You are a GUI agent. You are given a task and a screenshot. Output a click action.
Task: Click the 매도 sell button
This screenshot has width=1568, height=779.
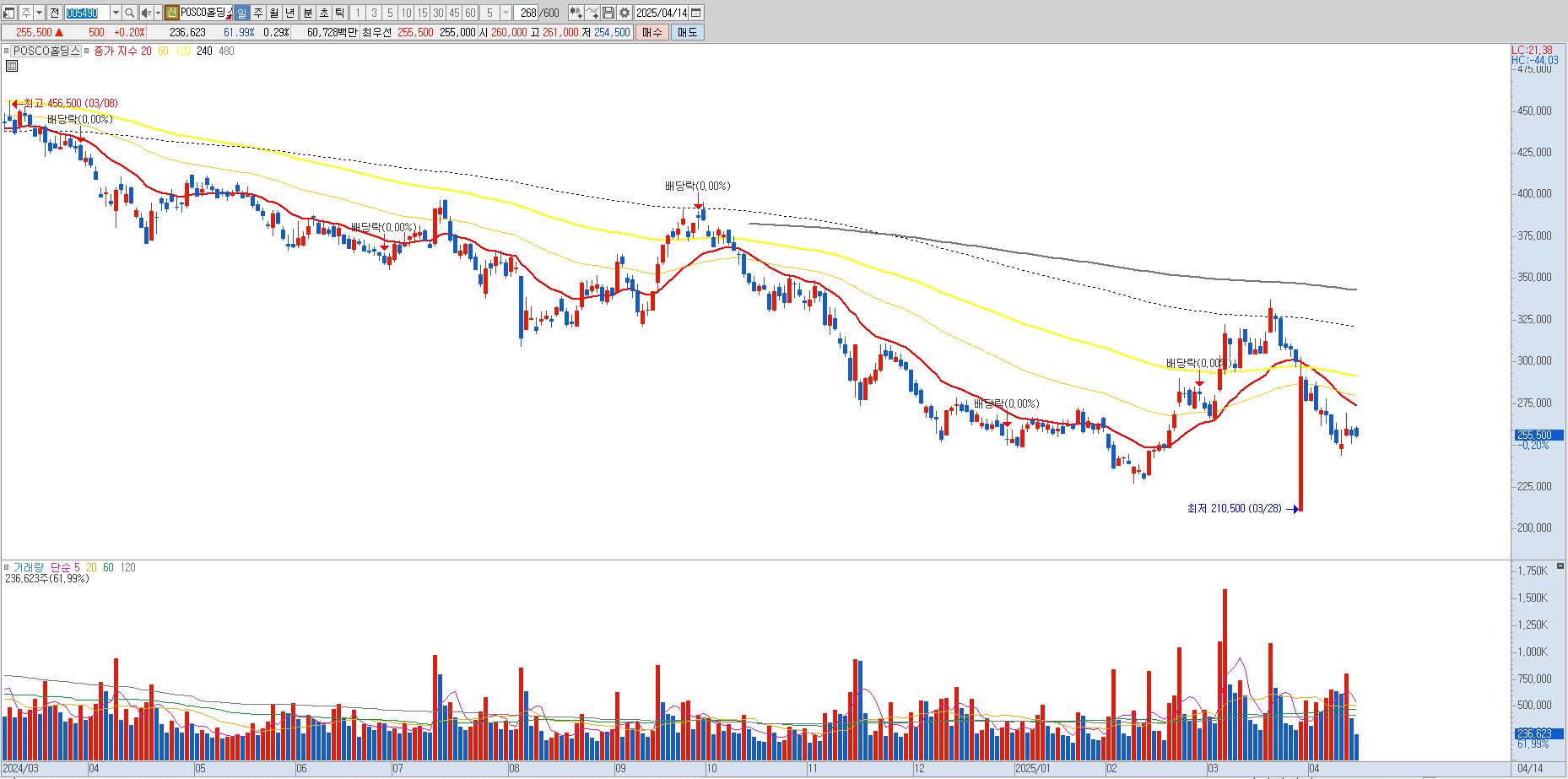click(688, 32)
